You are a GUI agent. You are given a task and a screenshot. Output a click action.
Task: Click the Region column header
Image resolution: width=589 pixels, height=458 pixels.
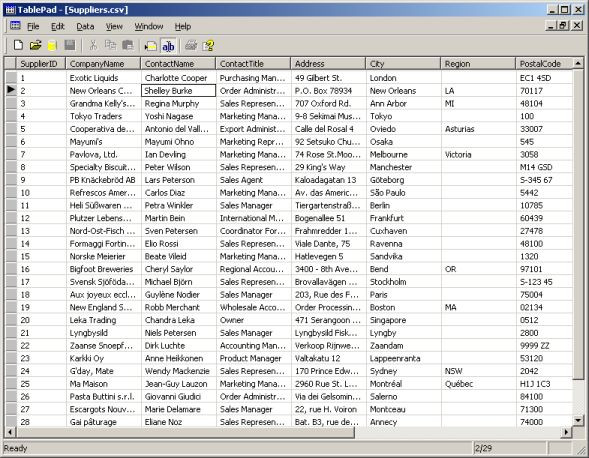click(478, 63)
